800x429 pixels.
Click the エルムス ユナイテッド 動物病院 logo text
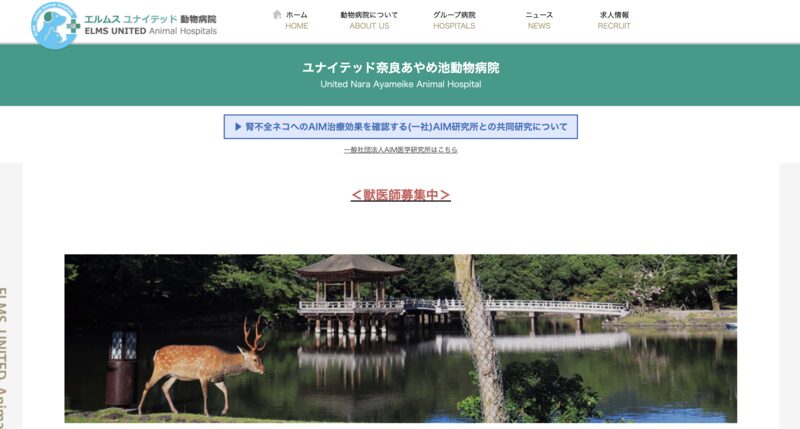point(150,19)
